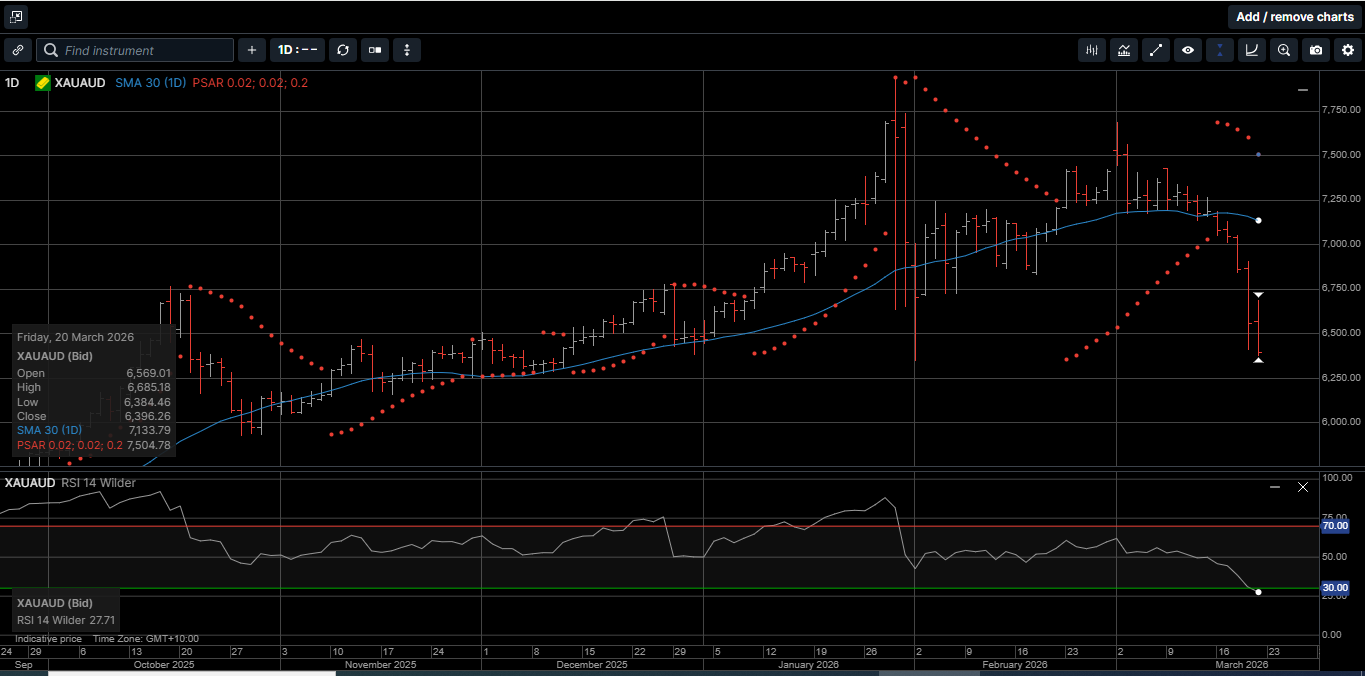Toggle the eye visibility control
Screen dimensions: 1365x676
[x=1188, y=50]
